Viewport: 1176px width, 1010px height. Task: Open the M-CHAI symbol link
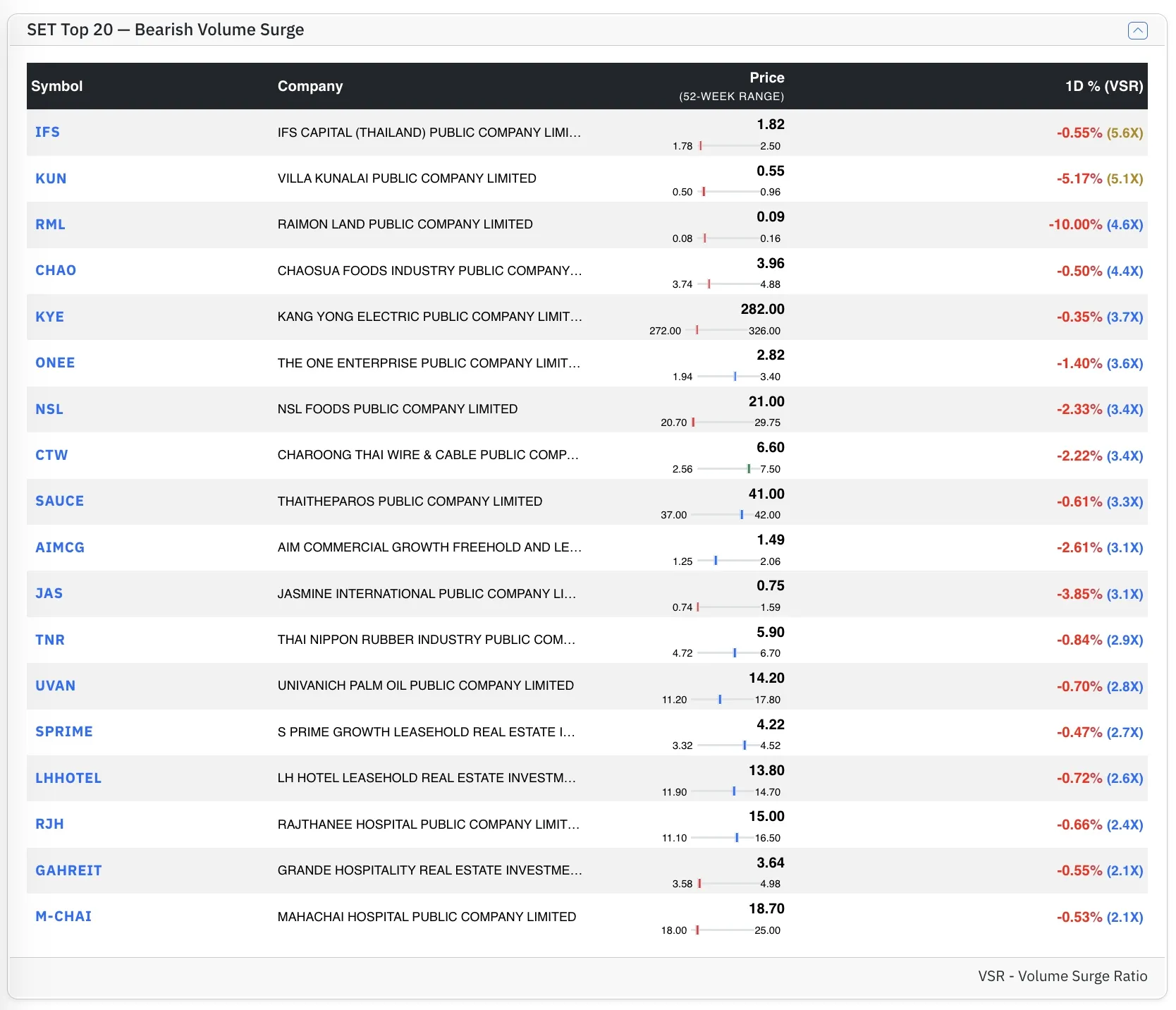pos(63,916)
